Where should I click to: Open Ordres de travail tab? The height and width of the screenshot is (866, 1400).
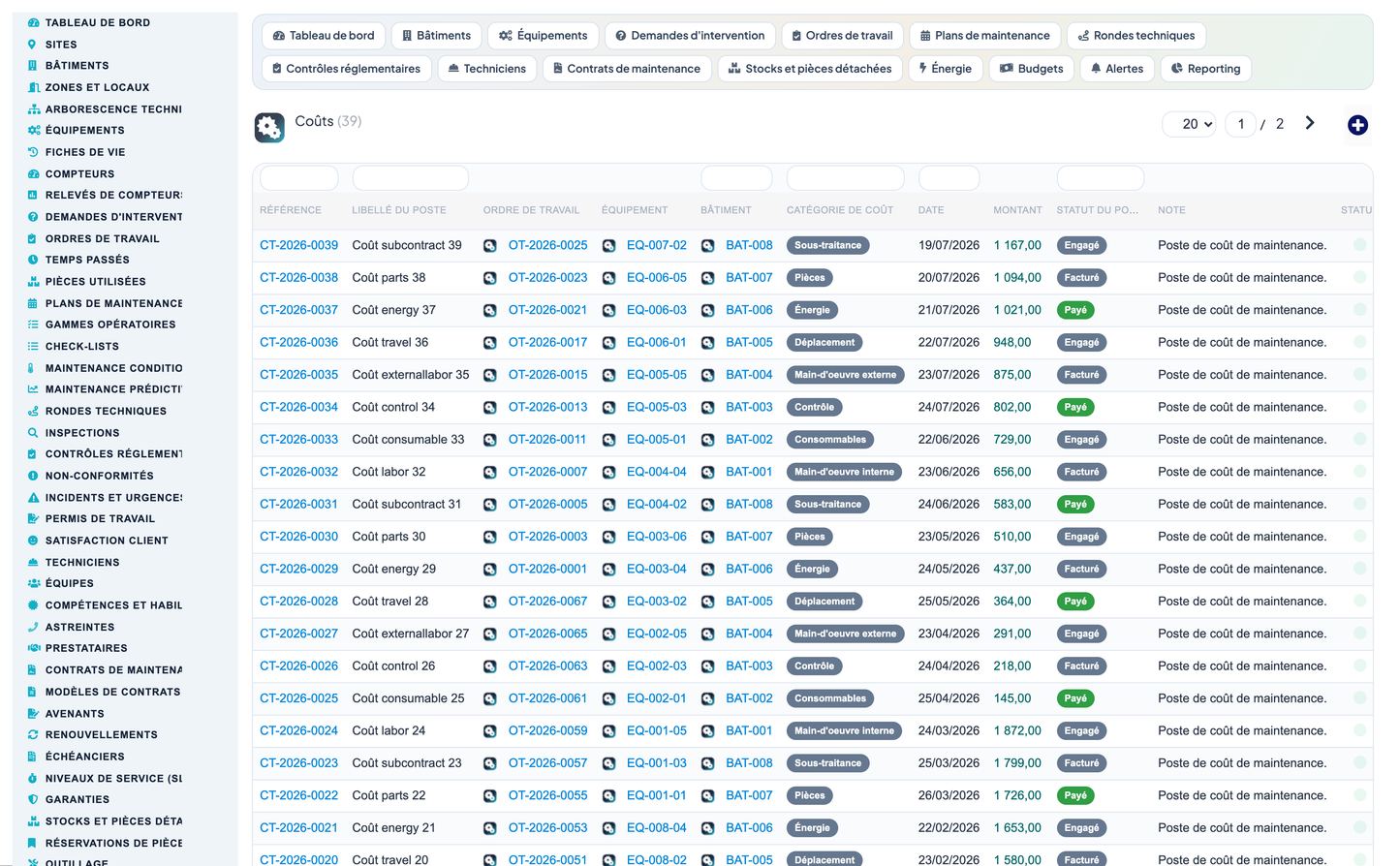pos(842,36)
